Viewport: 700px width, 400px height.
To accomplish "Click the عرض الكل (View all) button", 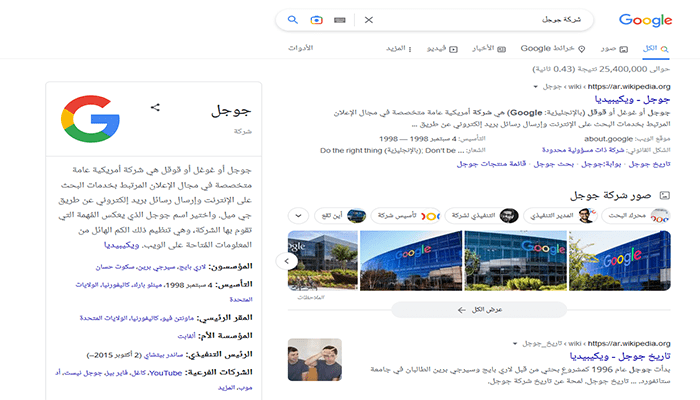I will click(479, 309).
